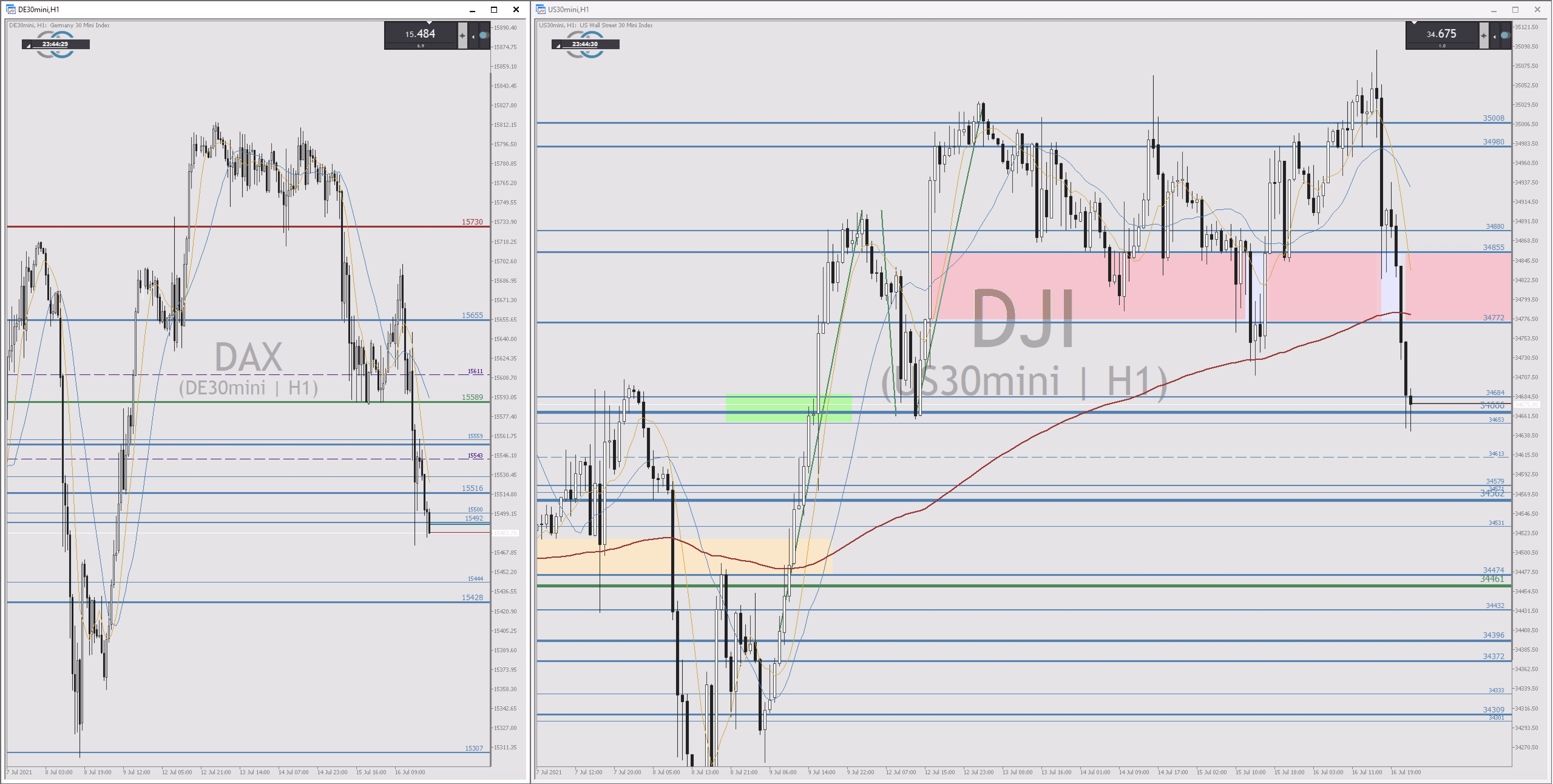Viewport: 1553px width, 784px height.
Task: Collapse the DE30mini price panel with left arrow
Action: coord(473,36)
